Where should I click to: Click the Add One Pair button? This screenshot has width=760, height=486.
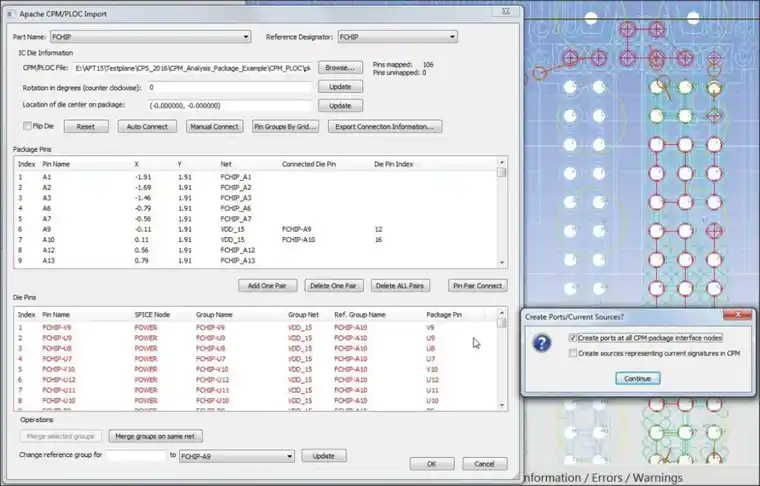[267, 286]
